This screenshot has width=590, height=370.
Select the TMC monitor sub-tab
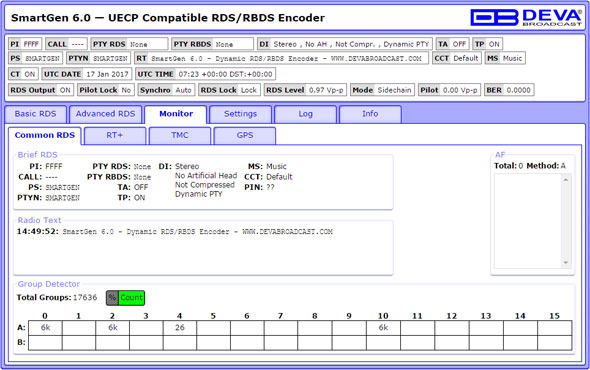tap(180, 136)
